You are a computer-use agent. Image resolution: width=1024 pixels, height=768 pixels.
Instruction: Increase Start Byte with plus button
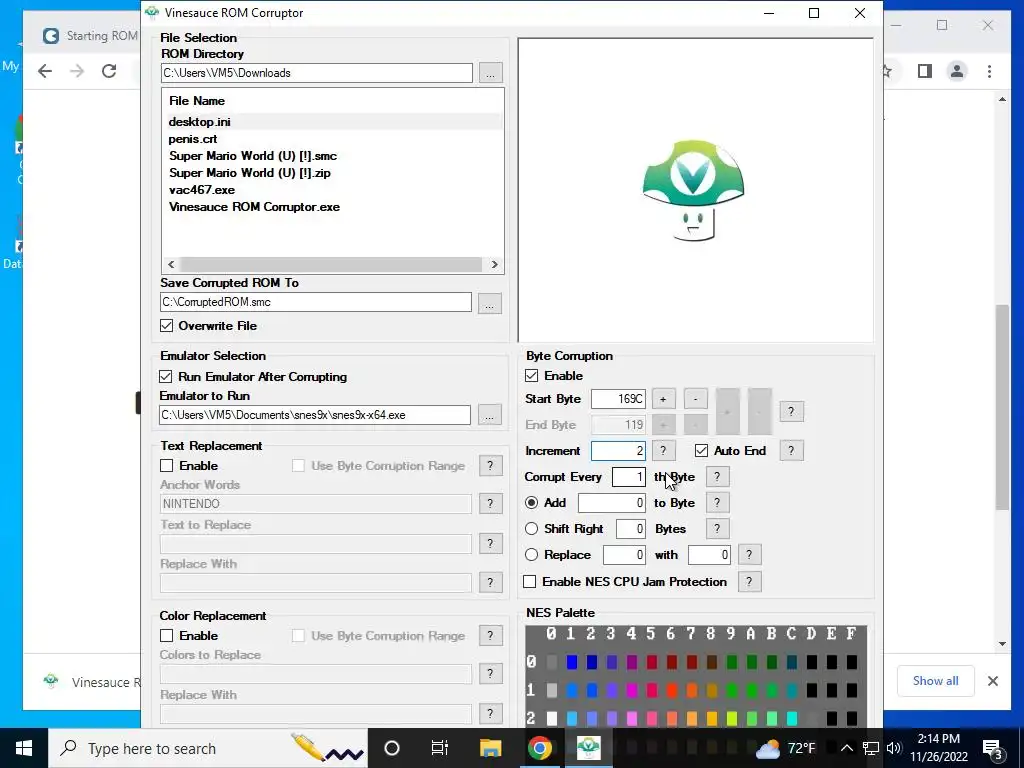click(x=663, y=398)
